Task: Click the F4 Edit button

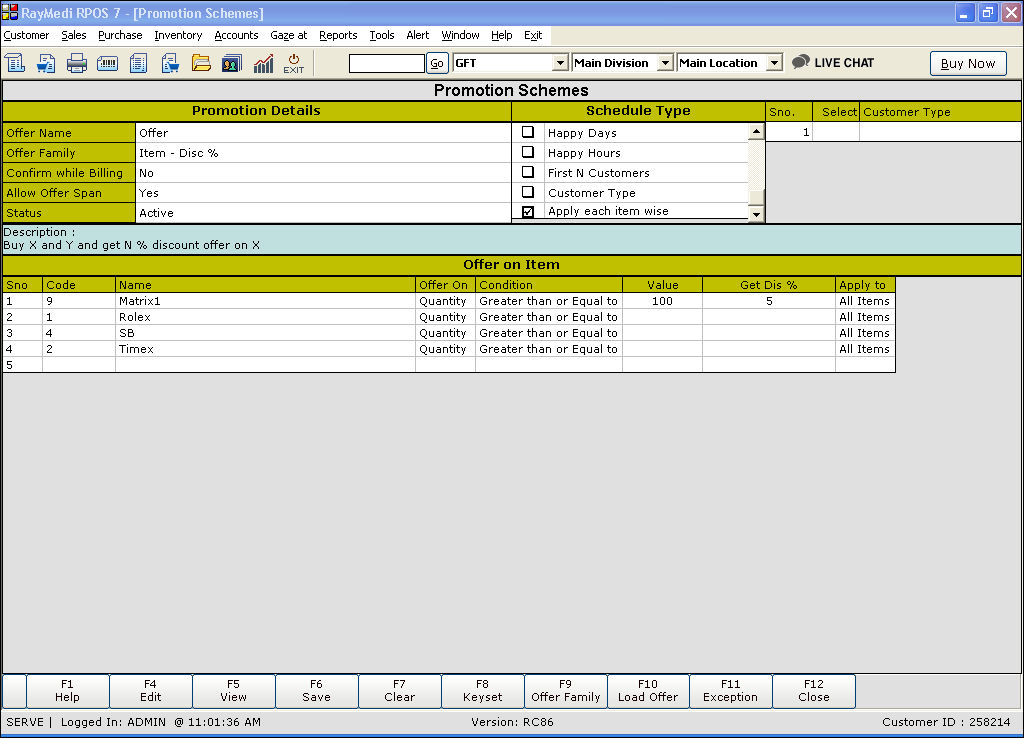Action: point(150,691)
